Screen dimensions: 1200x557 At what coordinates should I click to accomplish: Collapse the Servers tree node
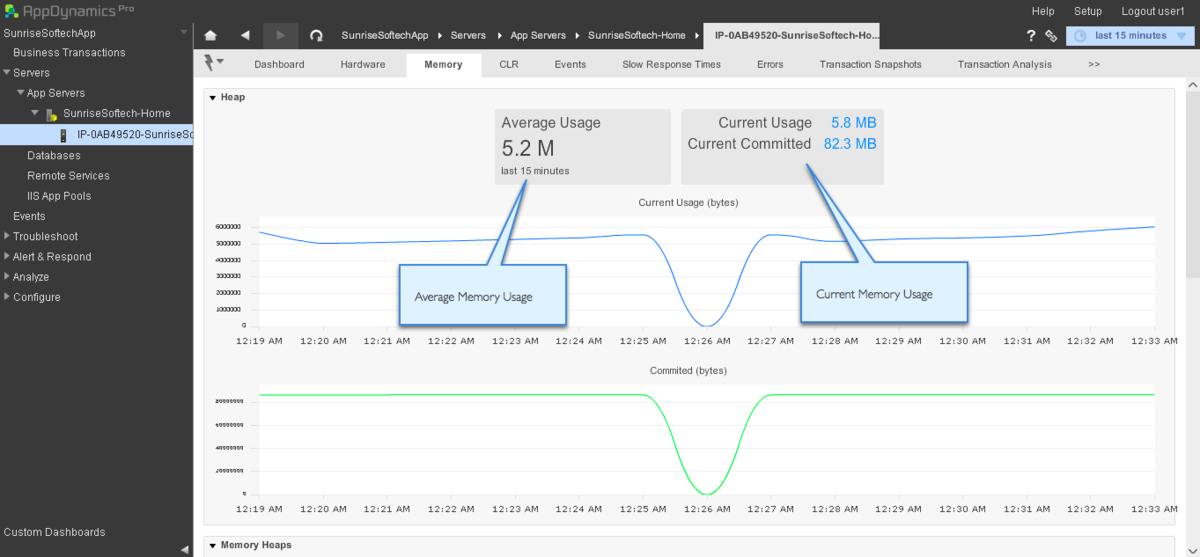(7, 72)
